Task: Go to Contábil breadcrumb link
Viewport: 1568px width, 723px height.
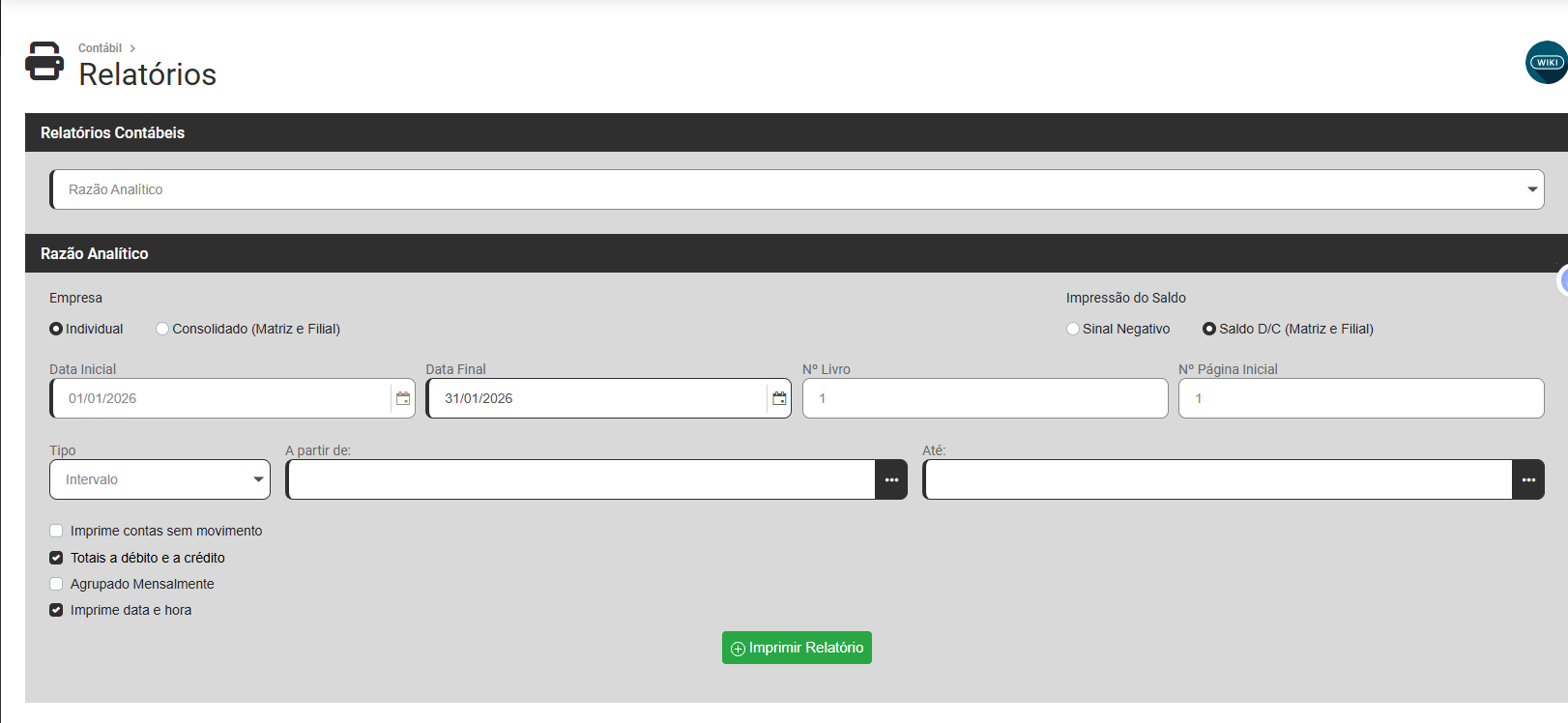Action: (x=100, y=48)
